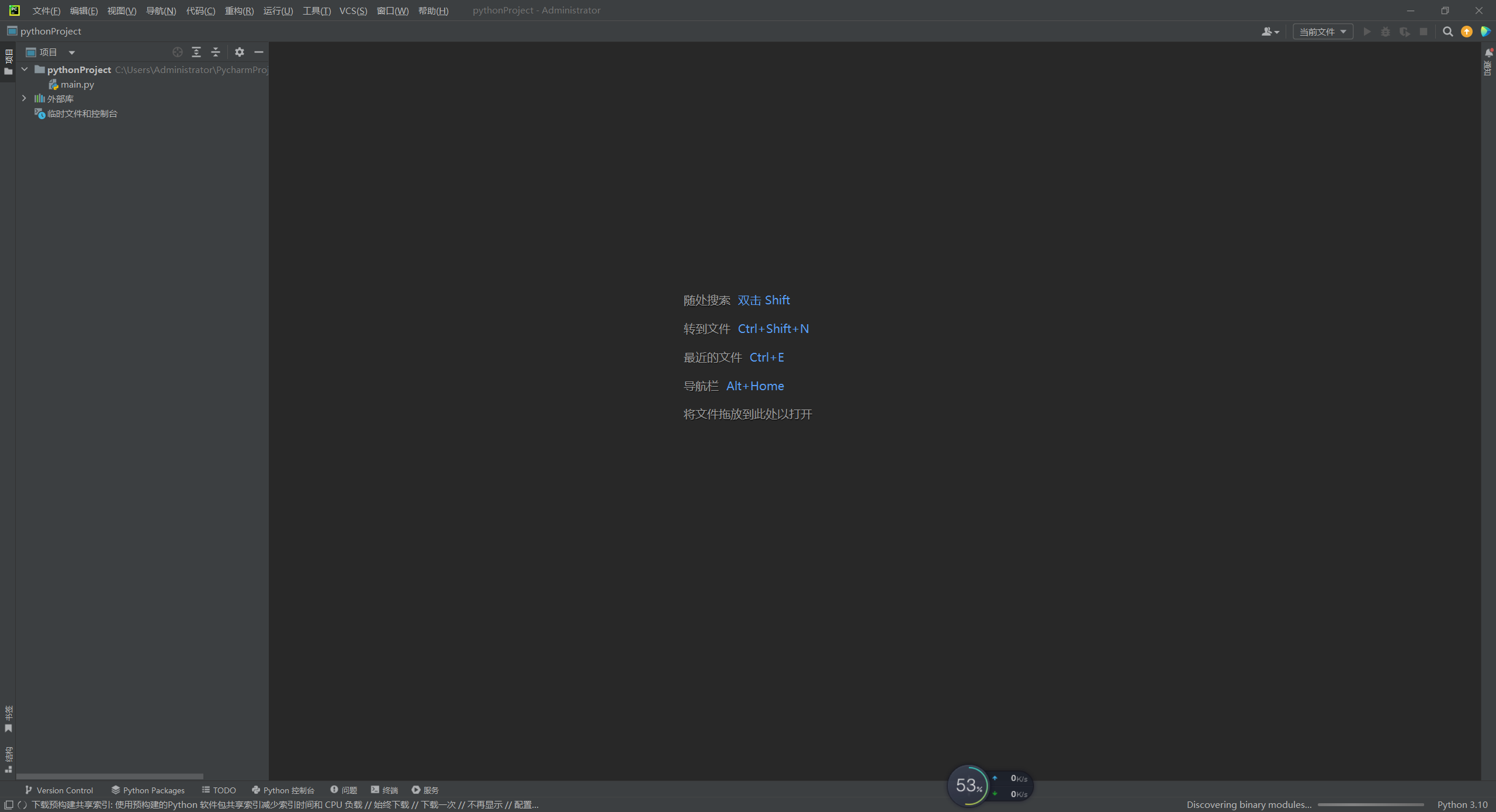This screenshot has width=1496, height=812.
Task: Collapse the pythonProject tree node
Action: click(x=24, y=69)
